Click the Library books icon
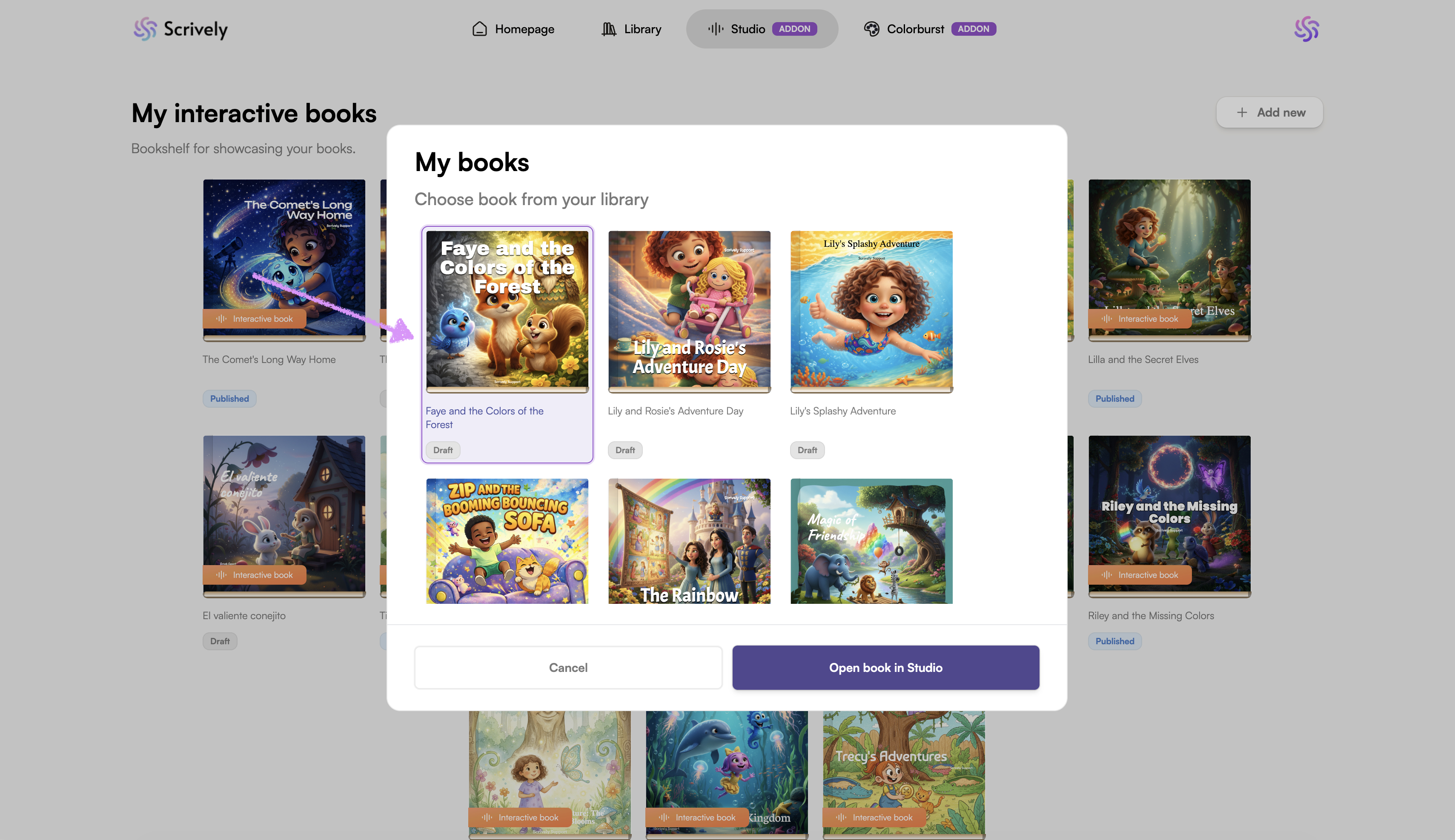This screenshot has height=840, width=1455. coord(609,29)
